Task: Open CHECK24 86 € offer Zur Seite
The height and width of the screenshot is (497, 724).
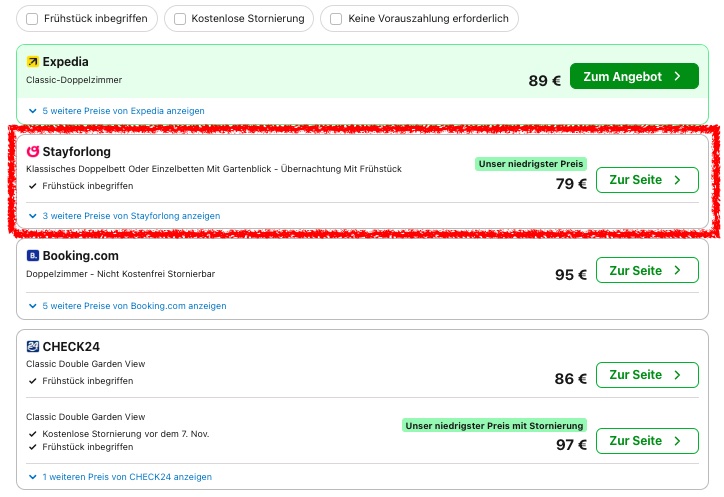Action: (x=647, y=375)
